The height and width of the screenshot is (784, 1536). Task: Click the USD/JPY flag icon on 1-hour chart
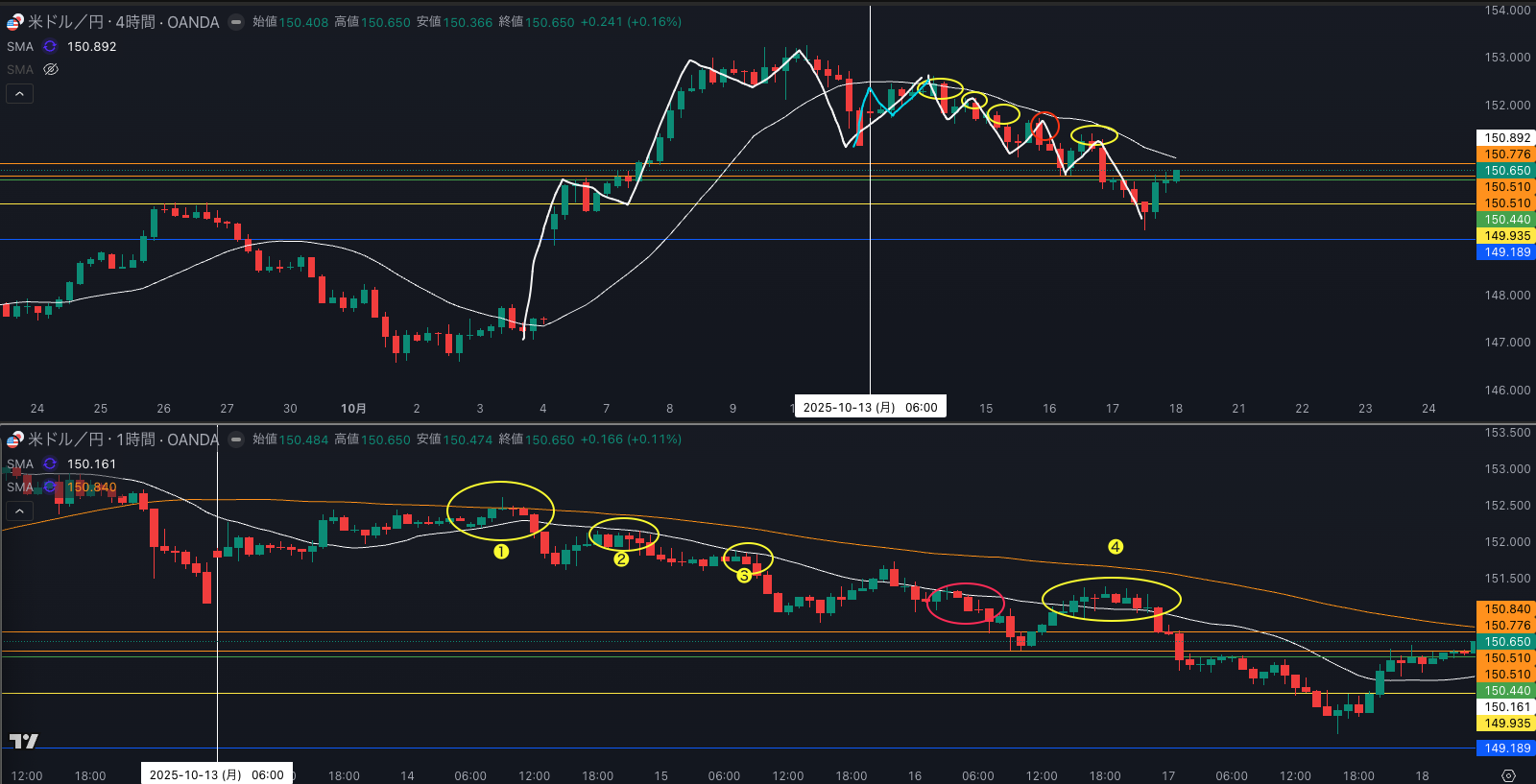pos(14,440)
